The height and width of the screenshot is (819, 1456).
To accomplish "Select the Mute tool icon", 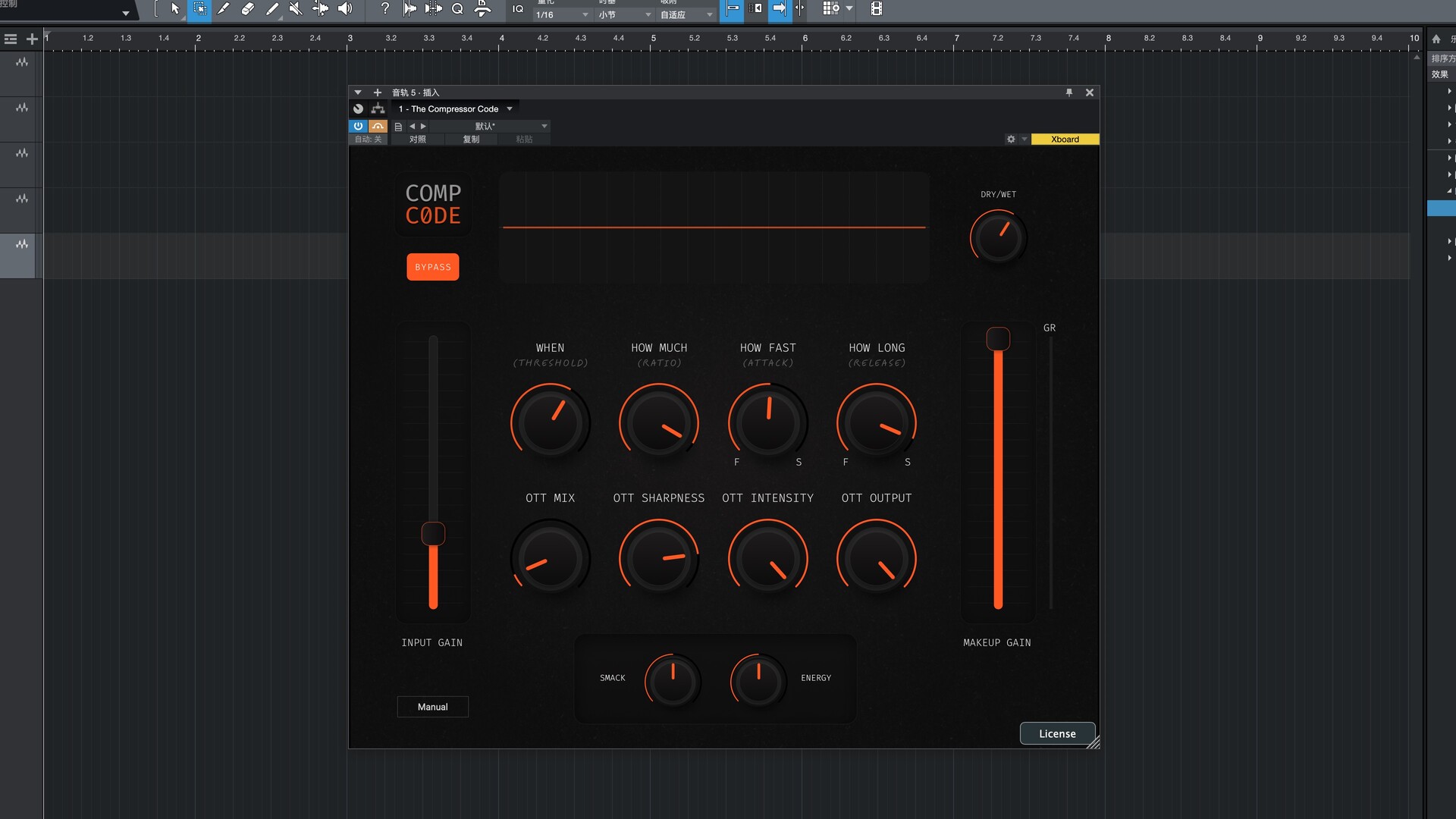I will (296, 8).
